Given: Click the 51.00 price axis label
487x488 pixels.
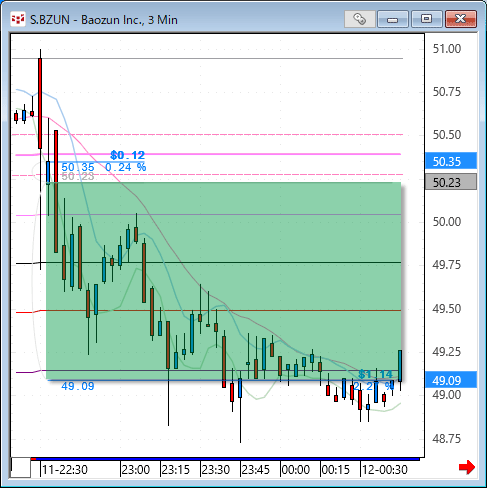Looking at the screenshot, I should 447,49.
